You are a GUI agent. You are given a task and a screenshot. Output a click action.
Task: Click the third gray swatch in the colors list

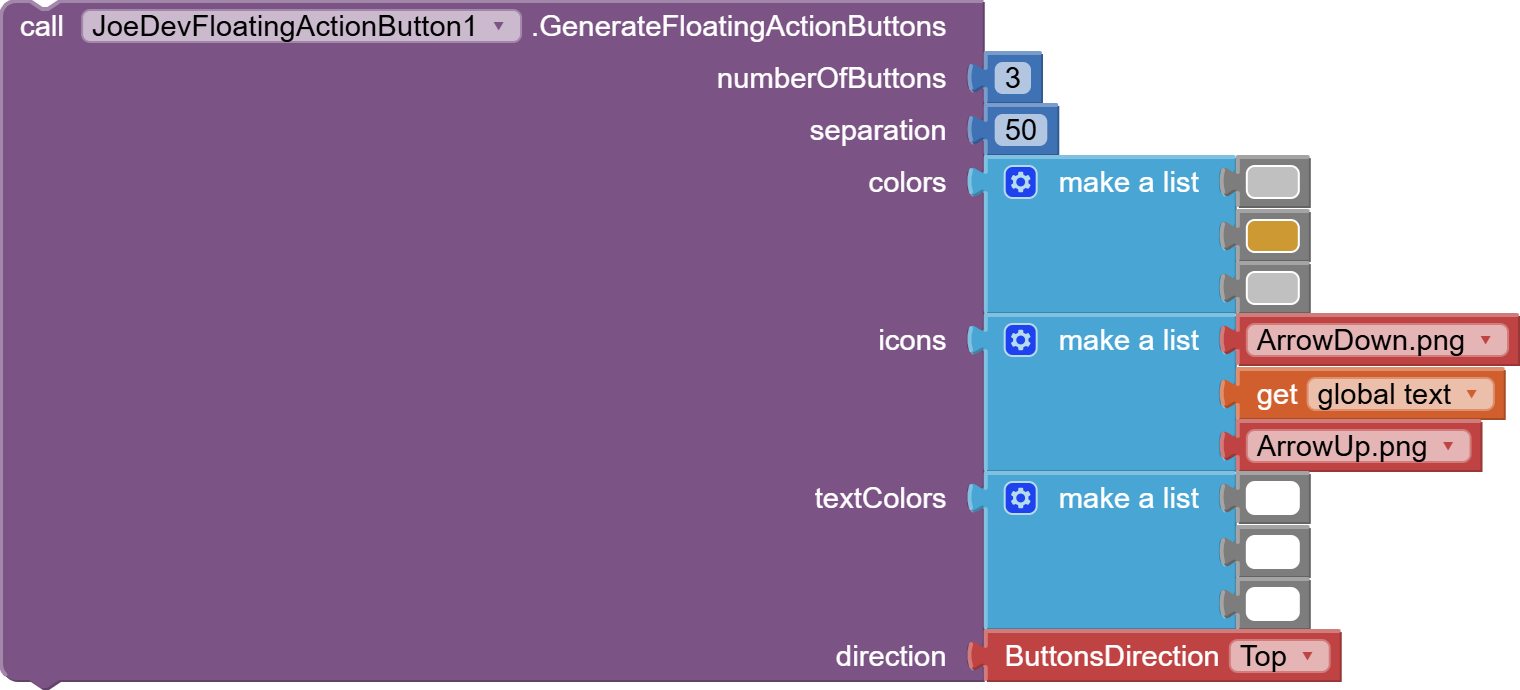click(1272, 288)
